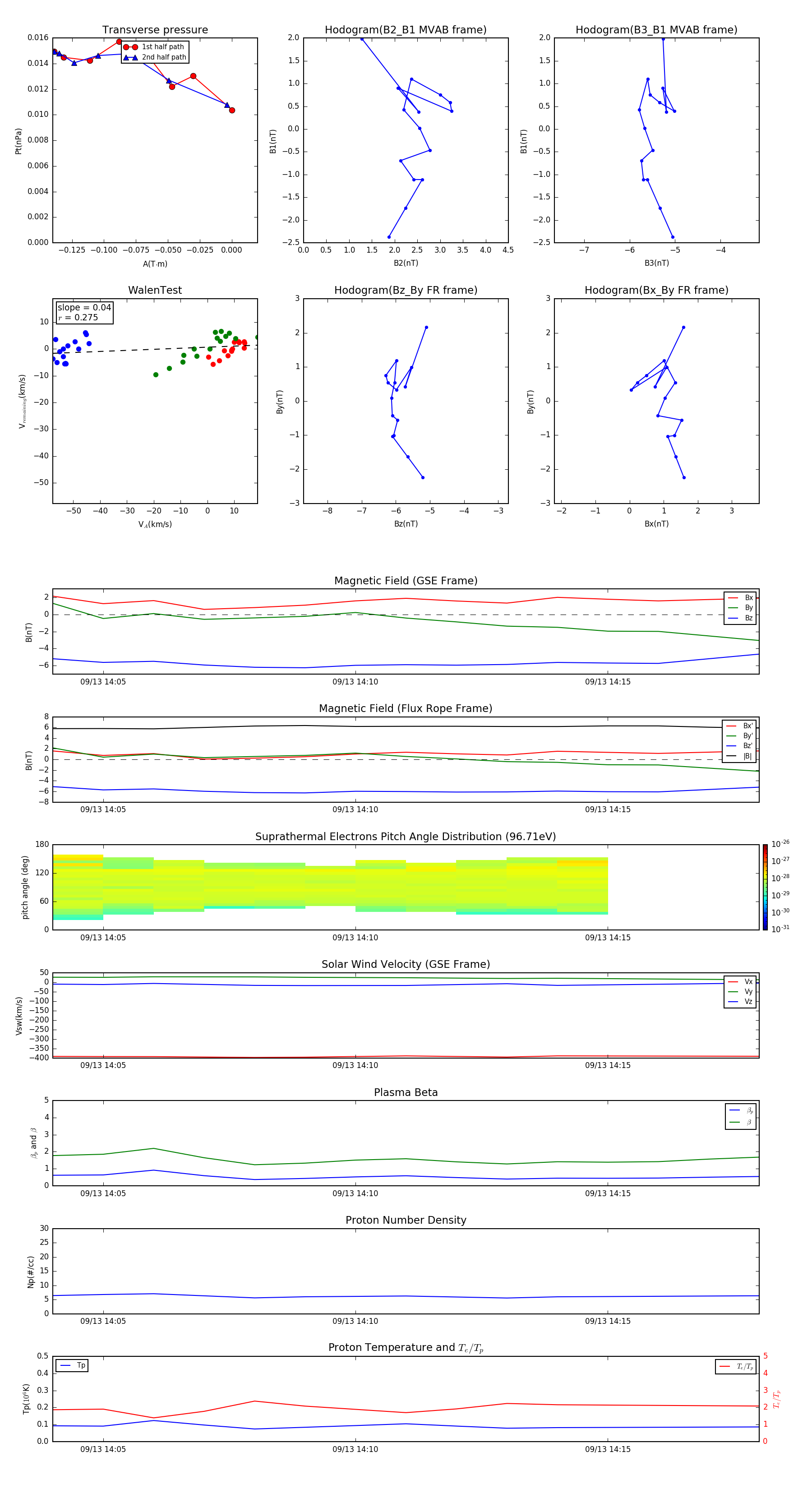Click the "Bz(nT)" axis label
The height and width of the screenshot is (1489, 812).
pyautogui.click(x=406, y=524)
